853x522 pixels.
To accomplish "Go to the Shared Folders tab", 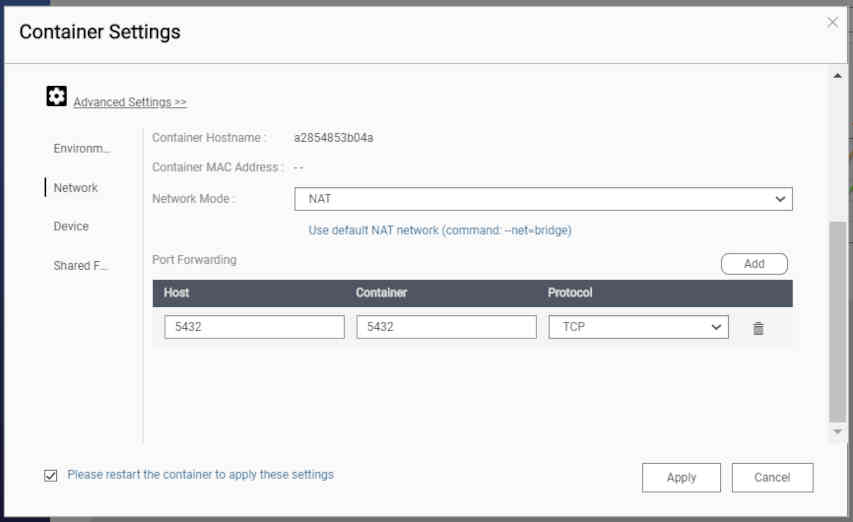I will (80, 266).
